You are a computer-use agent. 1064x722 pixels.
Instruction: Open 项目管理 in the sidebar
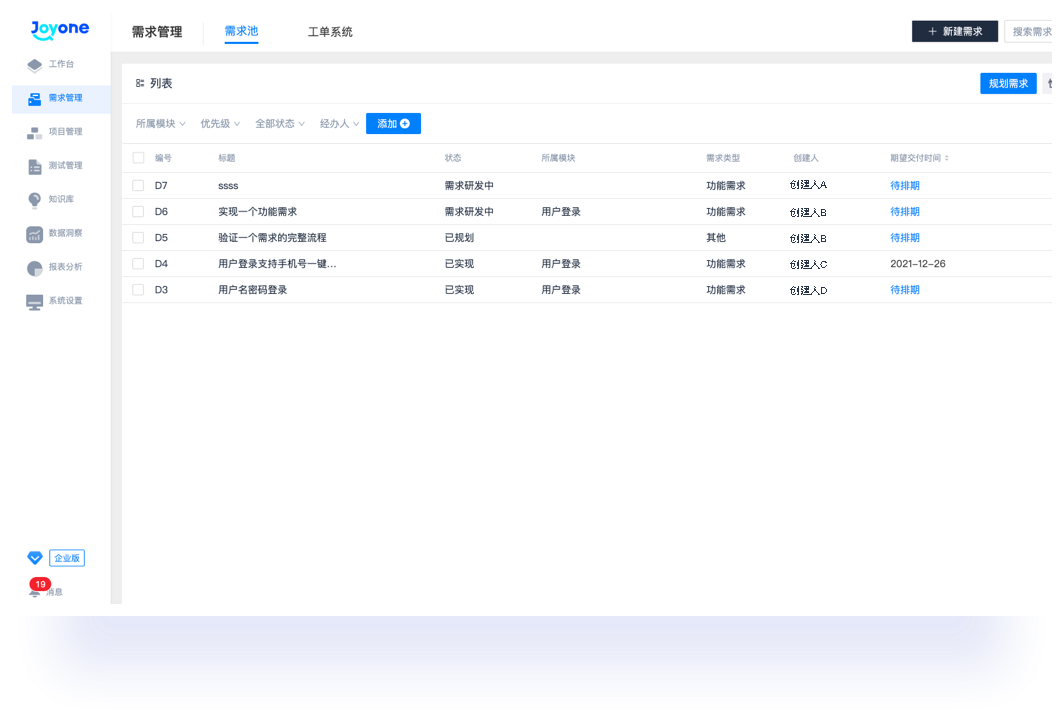coord(65,132)
